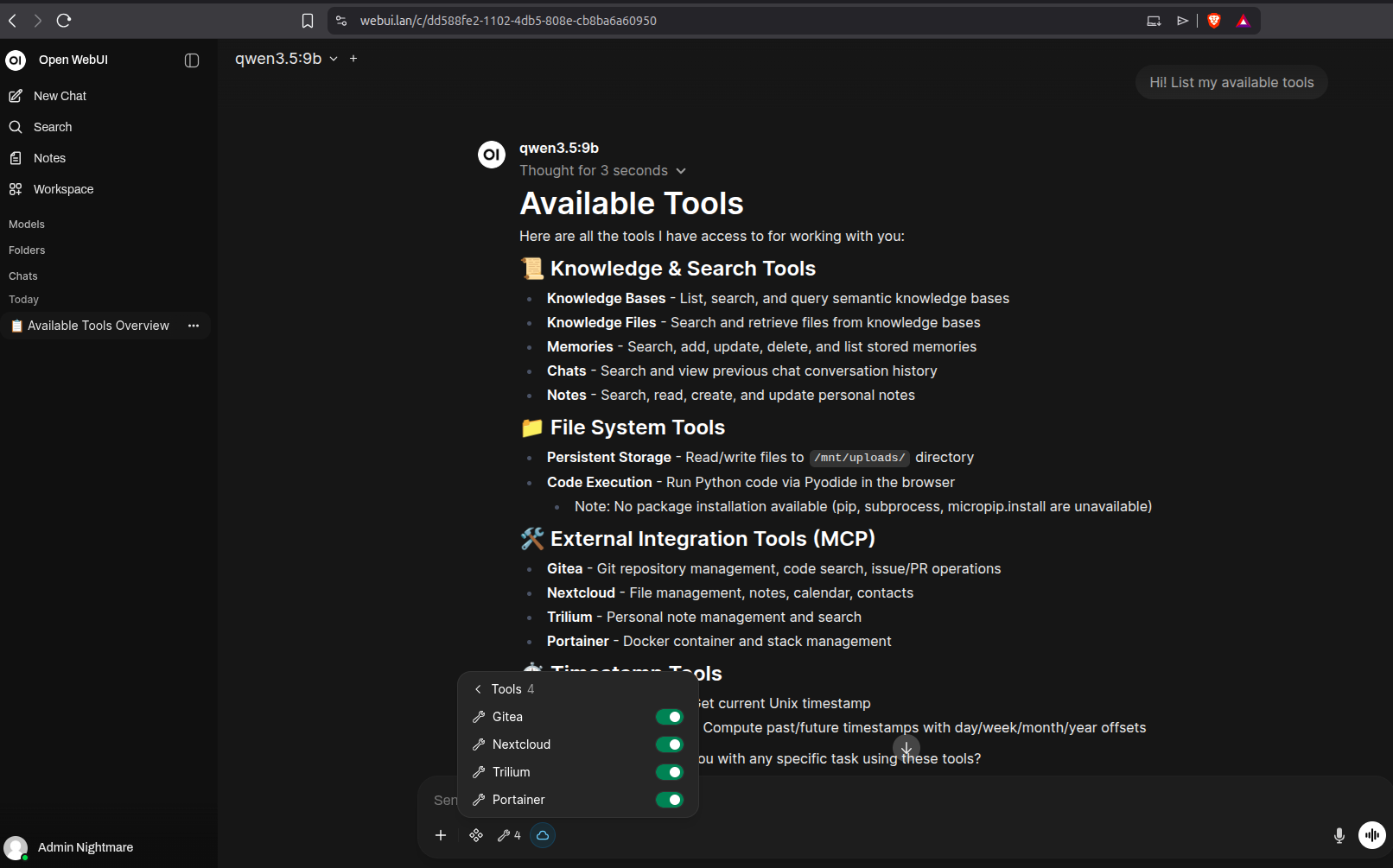Select the code interpreter diamonds icon

coord(476,835)
